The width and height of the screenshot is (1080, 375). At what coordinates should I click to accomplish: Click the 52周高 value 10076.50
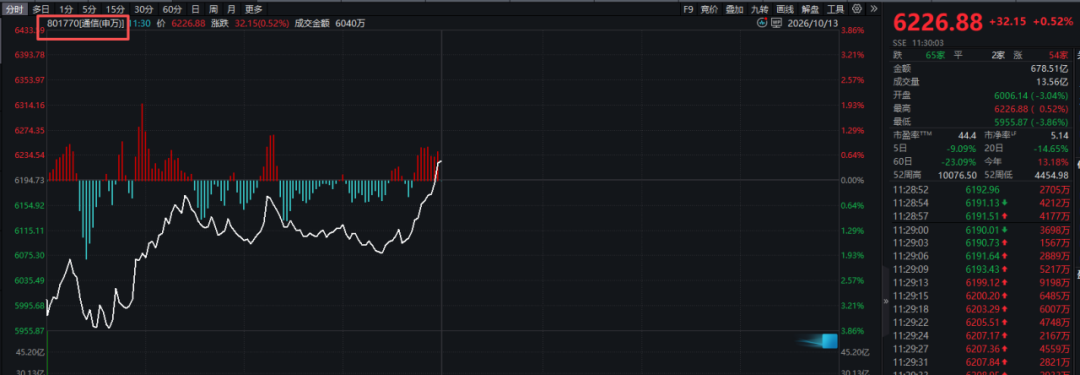pyautogui.click(x=957, y=175)
